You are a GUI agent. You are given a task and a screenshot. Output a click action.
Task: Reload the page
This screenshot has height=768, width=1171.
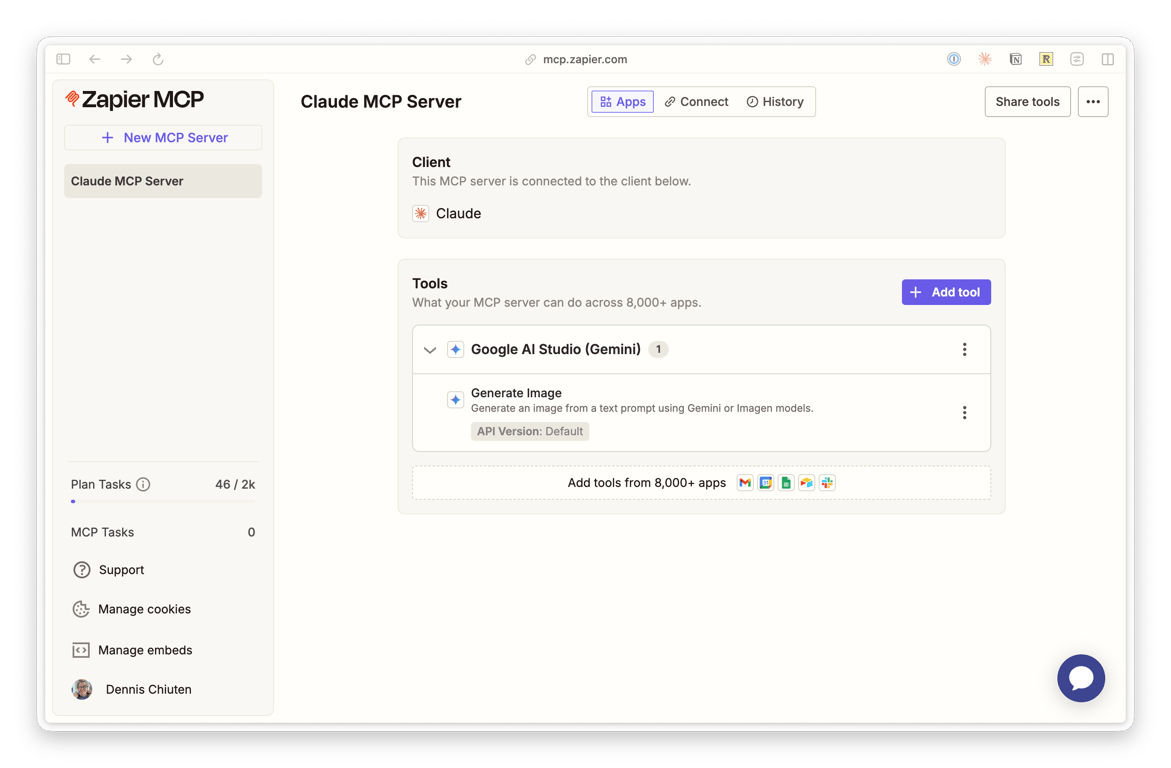(158, 59)
